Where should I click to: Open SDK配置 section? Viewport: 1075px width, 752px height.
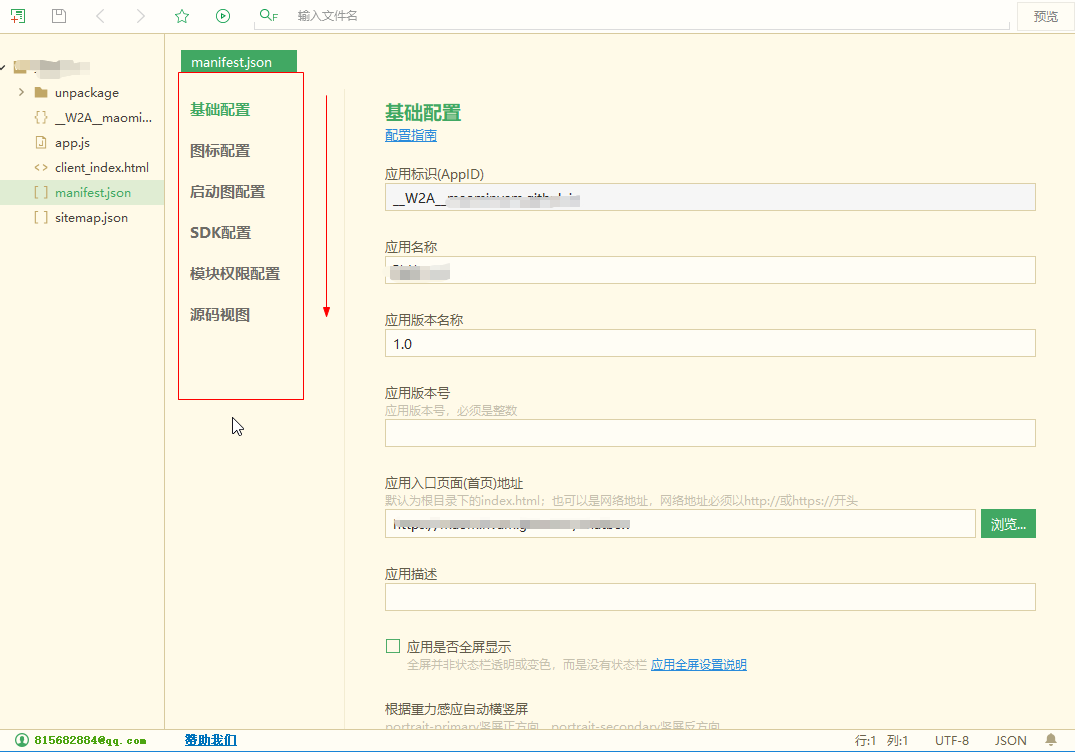[221, 233]
